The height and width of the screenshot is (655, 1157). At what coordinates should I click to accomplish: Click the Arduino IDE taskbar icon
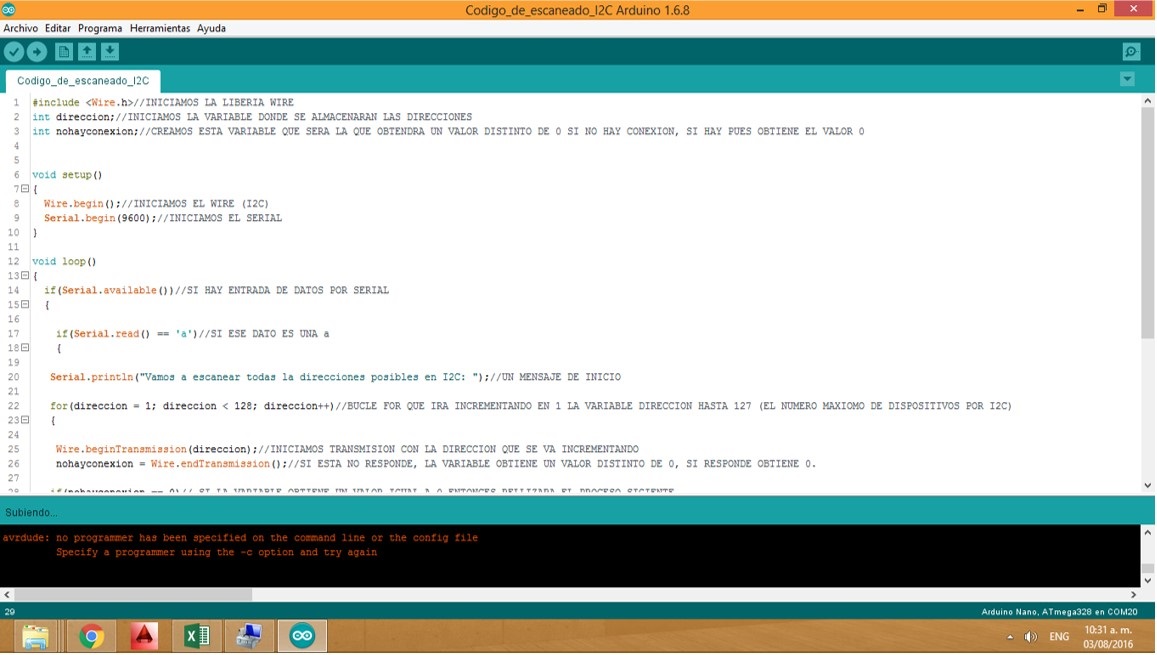point(302,636)
